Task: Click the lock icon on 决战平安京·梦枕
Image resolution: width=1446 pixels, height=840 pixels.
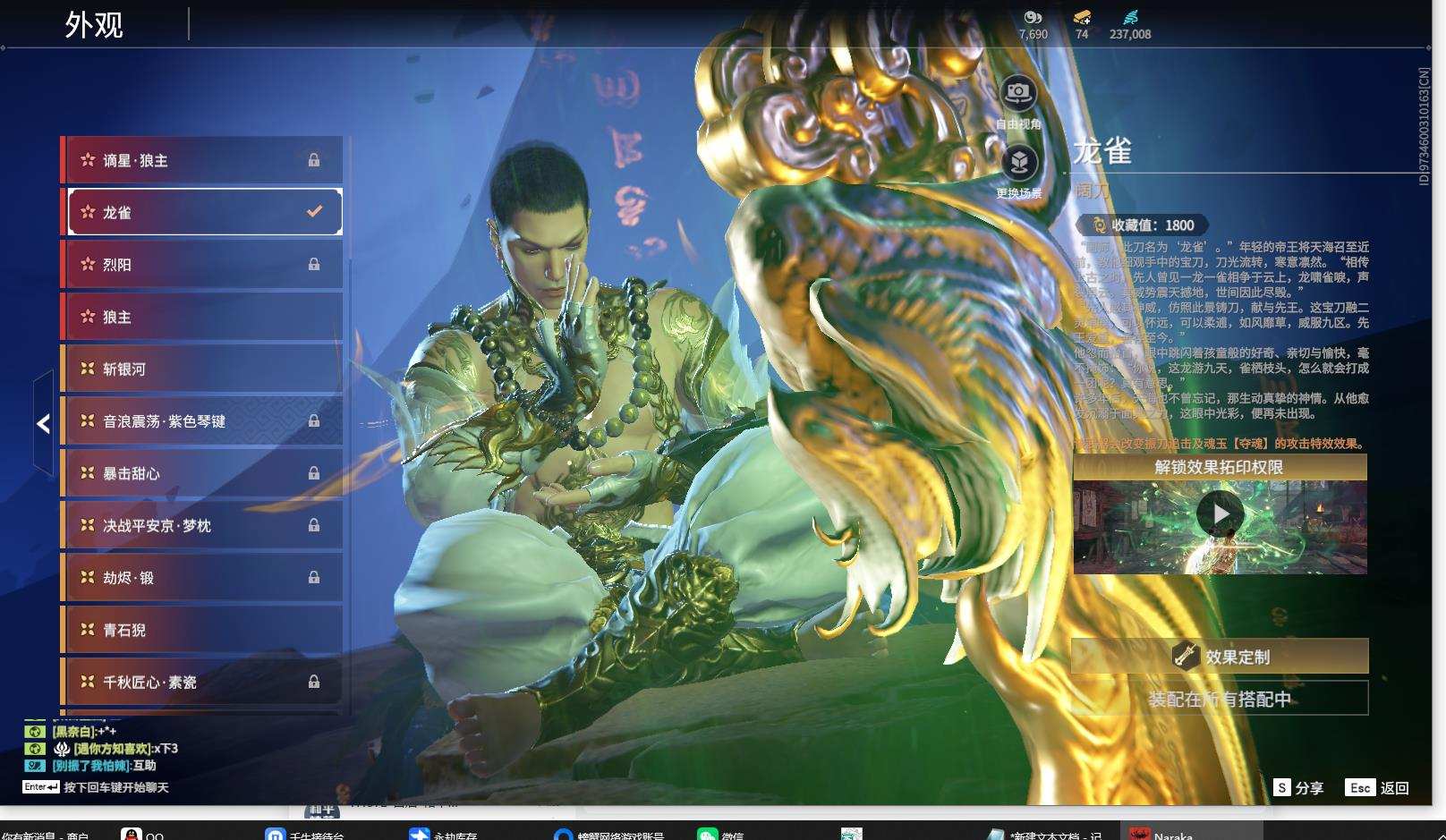Action: [314, 525]
